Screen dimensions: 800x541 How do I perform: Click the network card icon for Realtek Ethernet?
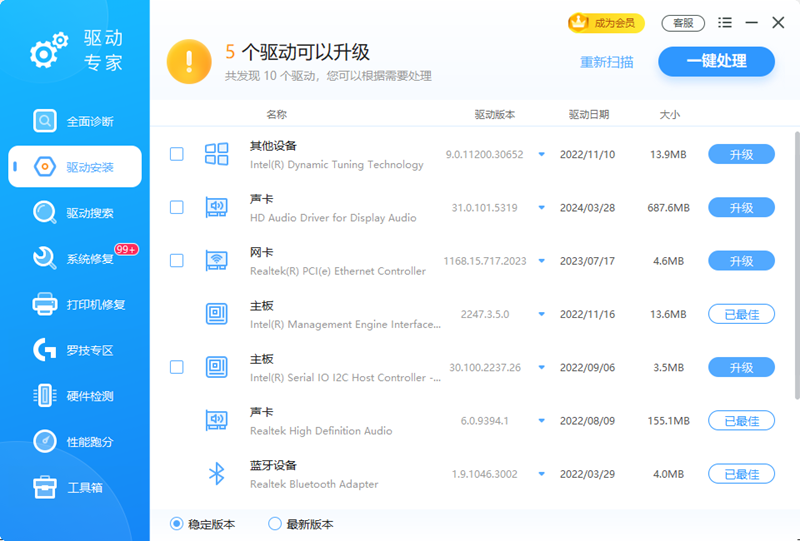pos(216,260)
